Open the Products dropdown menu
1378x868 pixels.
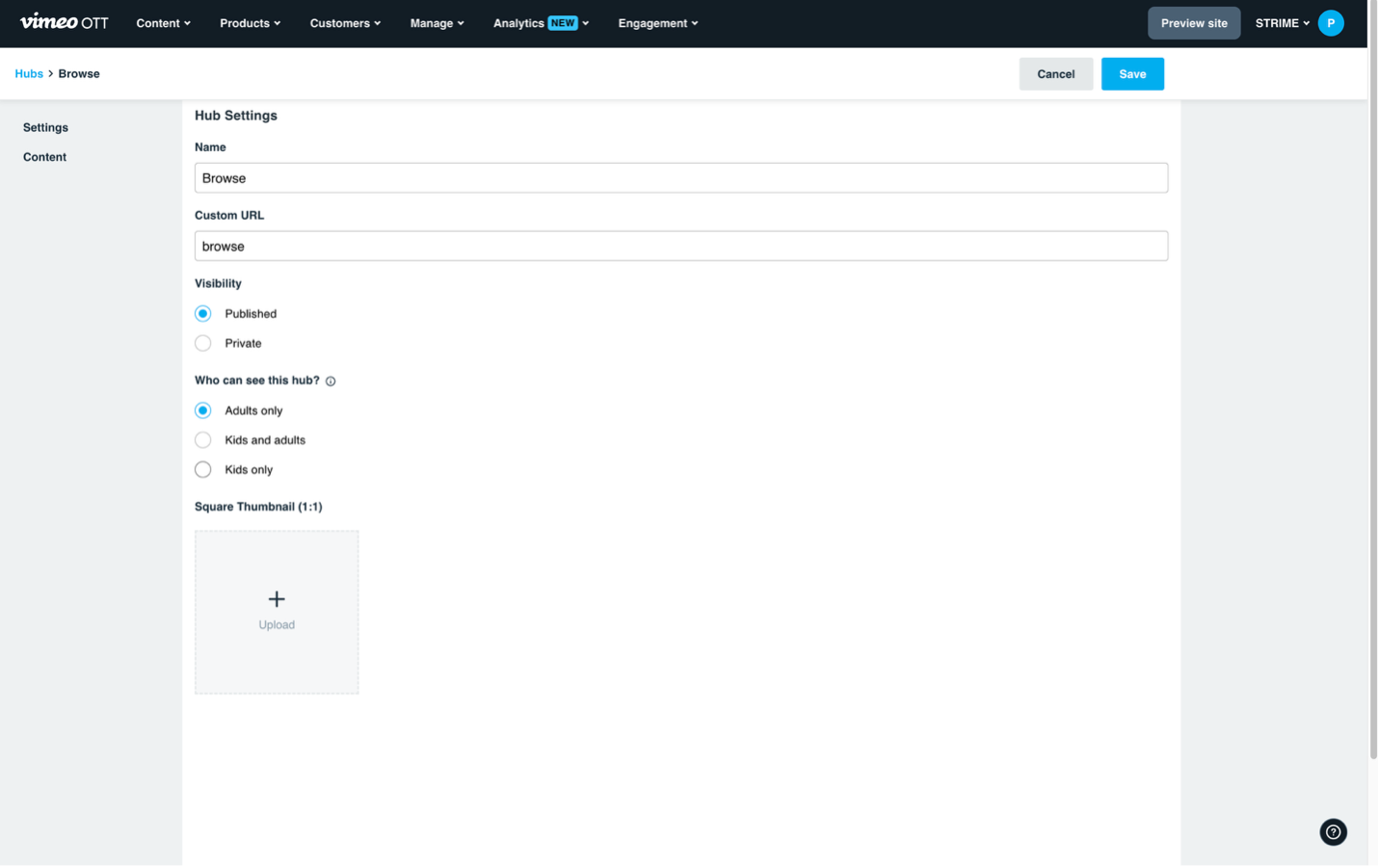tap(251, 23)
